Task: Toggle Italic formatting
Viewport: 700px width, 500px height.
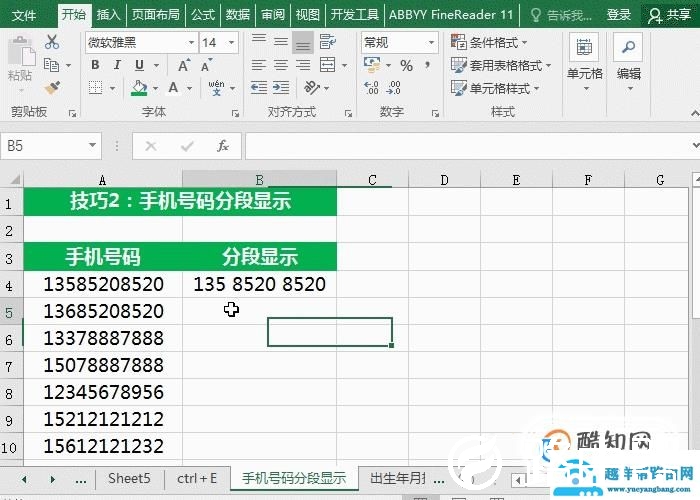Action: [117, 65]
